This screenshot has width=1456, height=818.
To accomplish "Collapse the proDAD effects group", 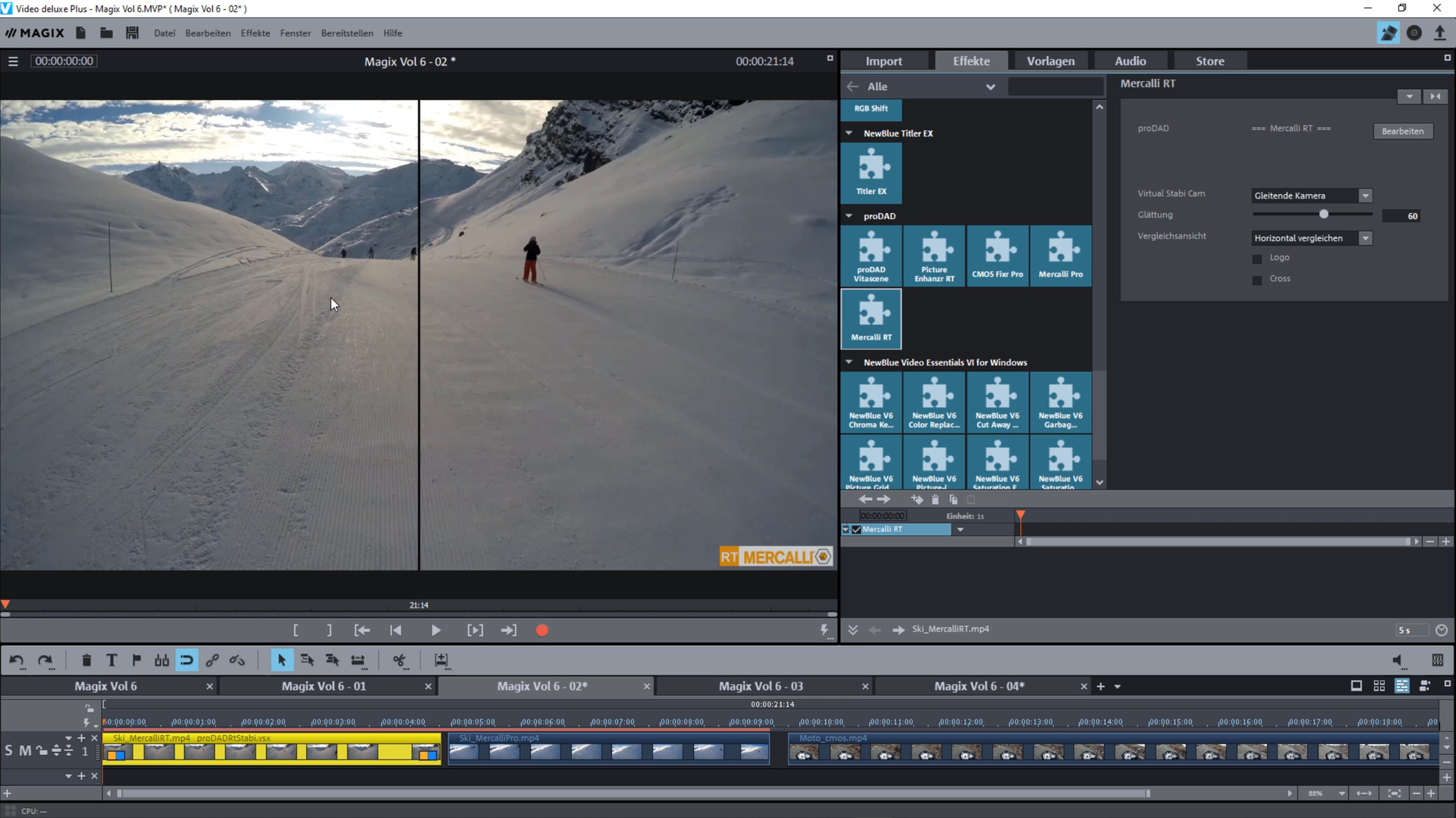I will coord(849,216).
